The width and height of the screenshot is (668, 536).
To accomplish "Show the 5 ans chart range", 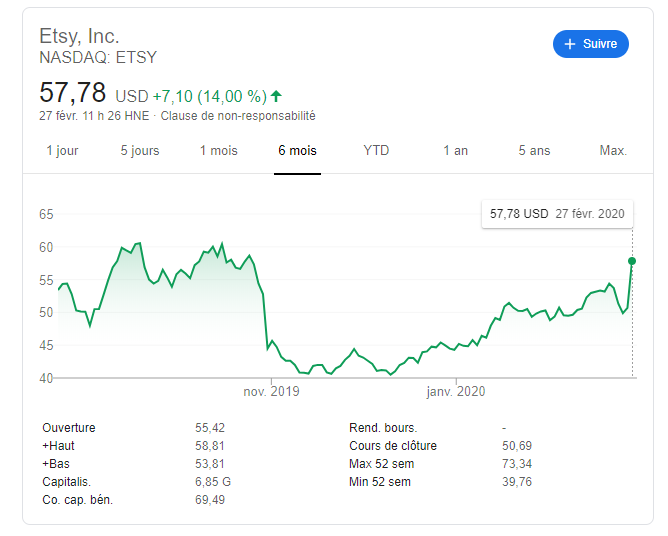I will pos(534,150).
